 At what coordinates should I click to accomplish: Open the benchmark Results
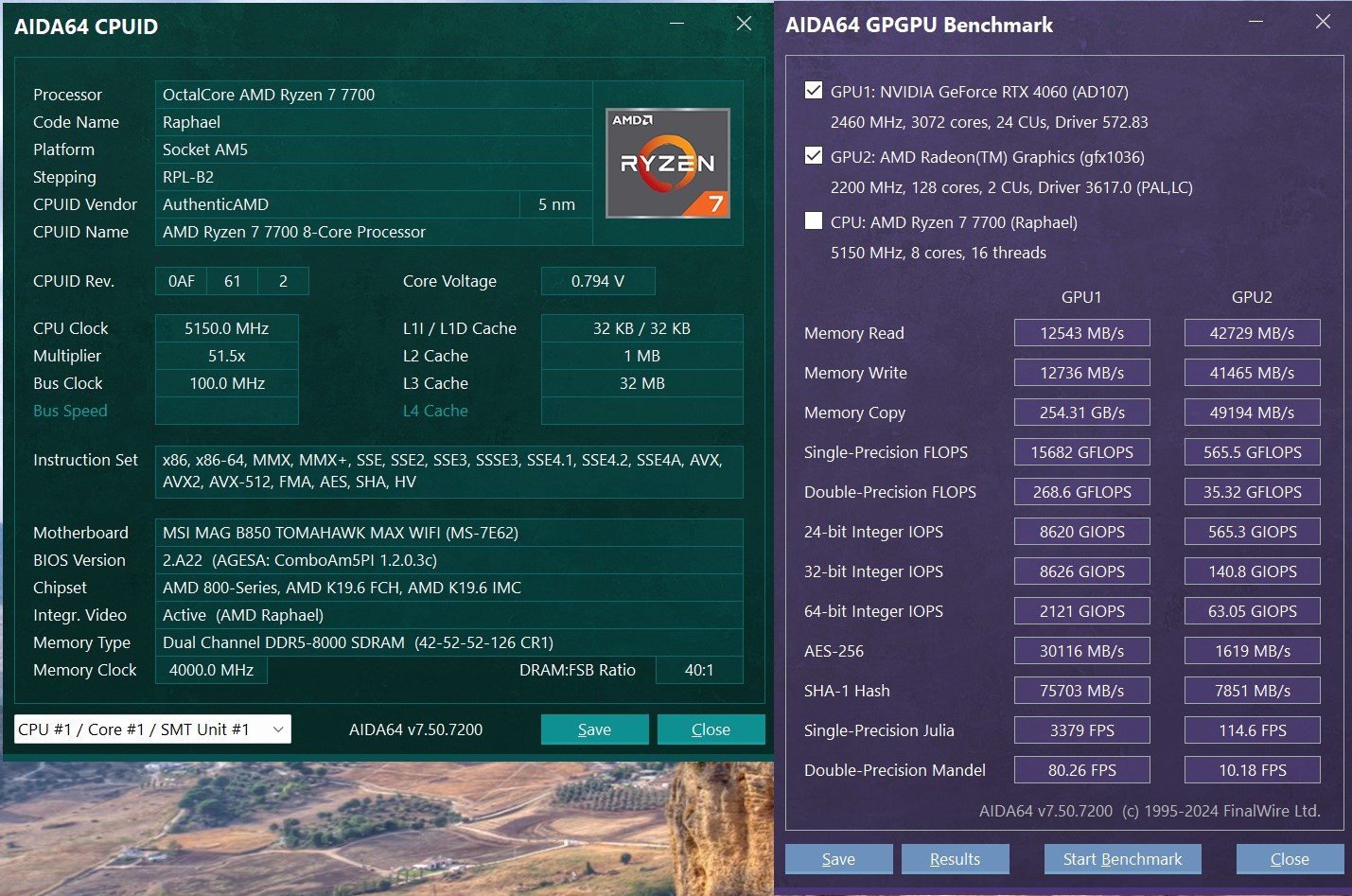click(x=955, y=859)
